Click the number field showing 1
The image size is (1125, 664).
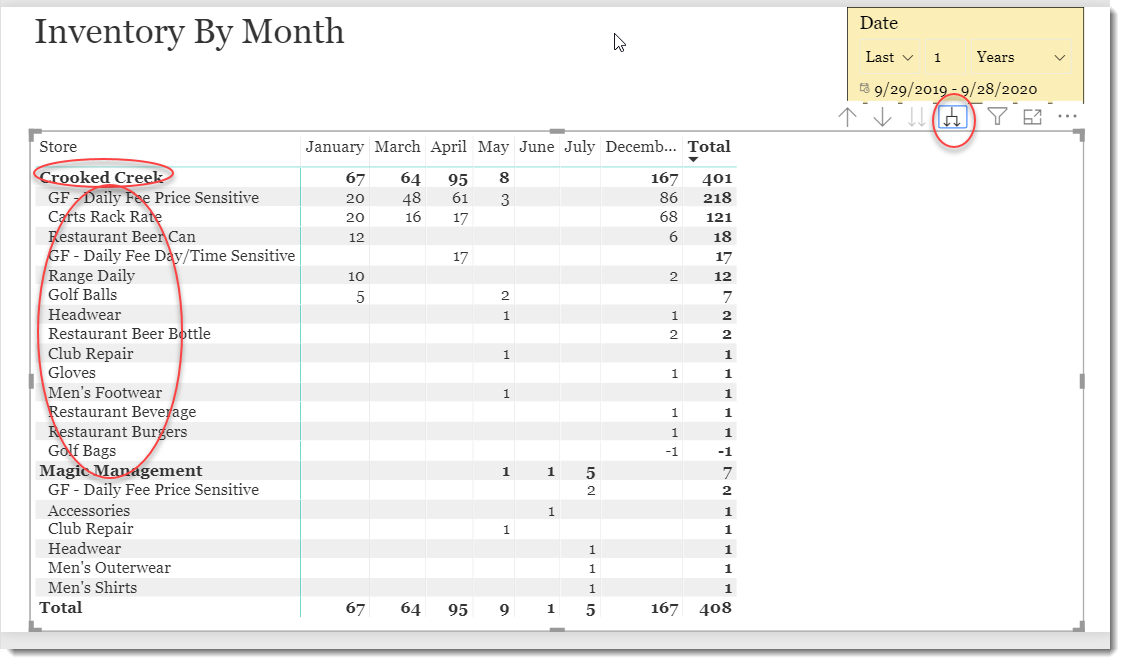pos(940,57)
